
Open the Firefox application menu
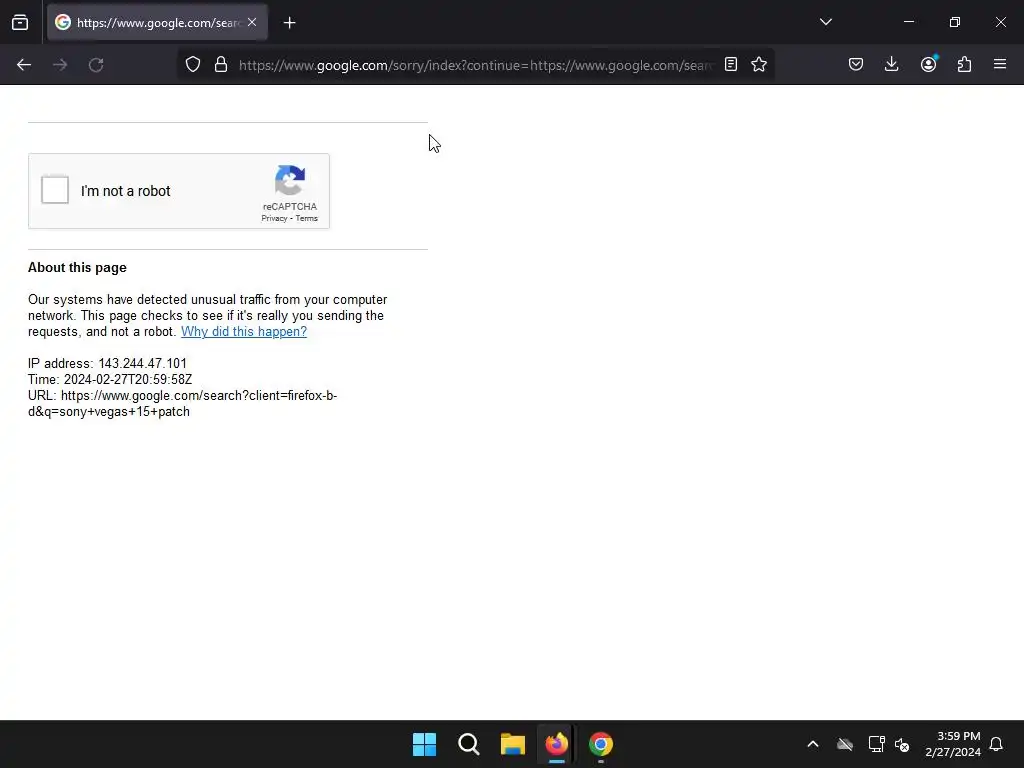[x=1000, y=64]
